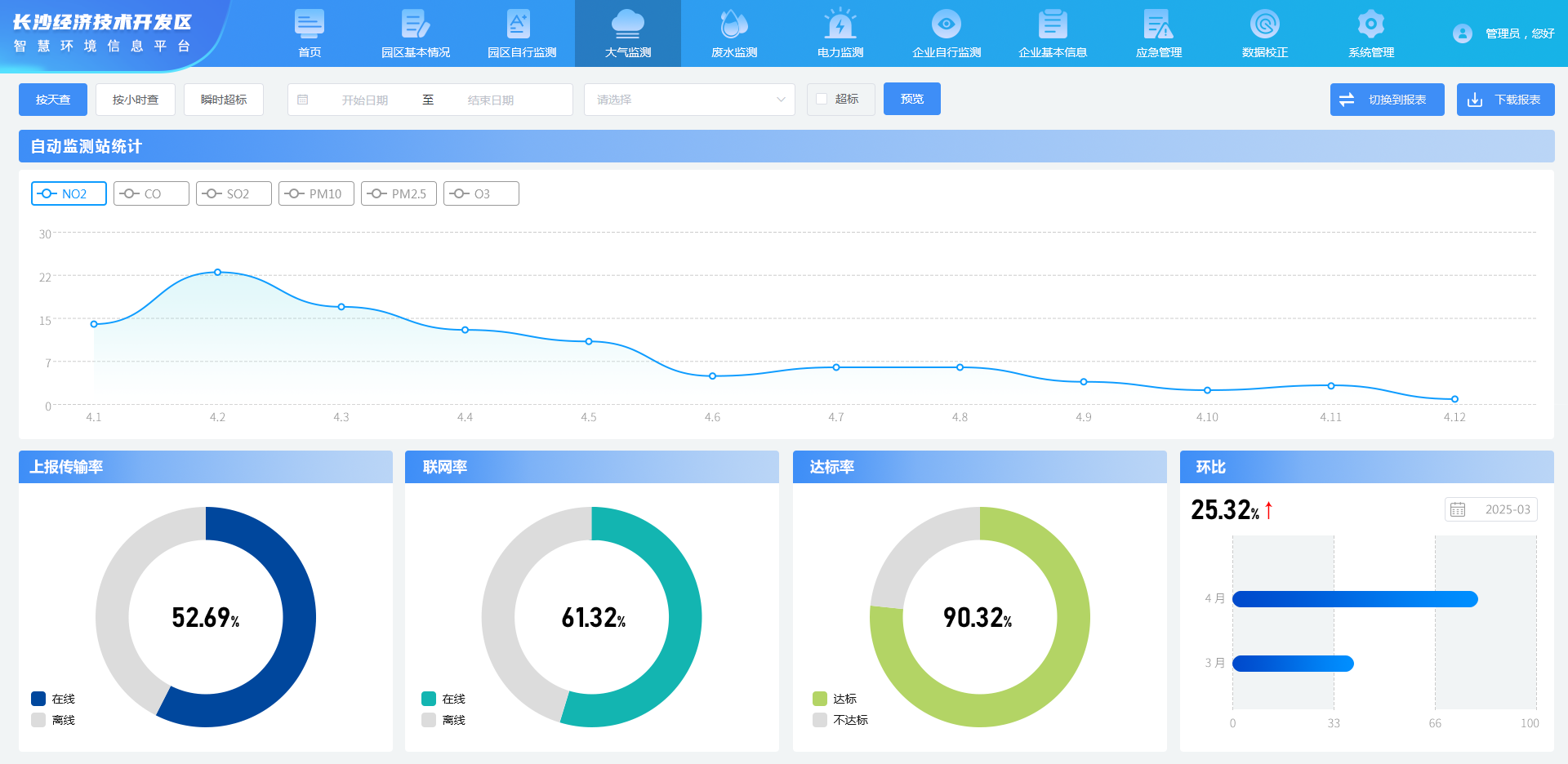Open 电力监测 power alarm icon
Screen dimensions: 1568x764
point(840,25)
